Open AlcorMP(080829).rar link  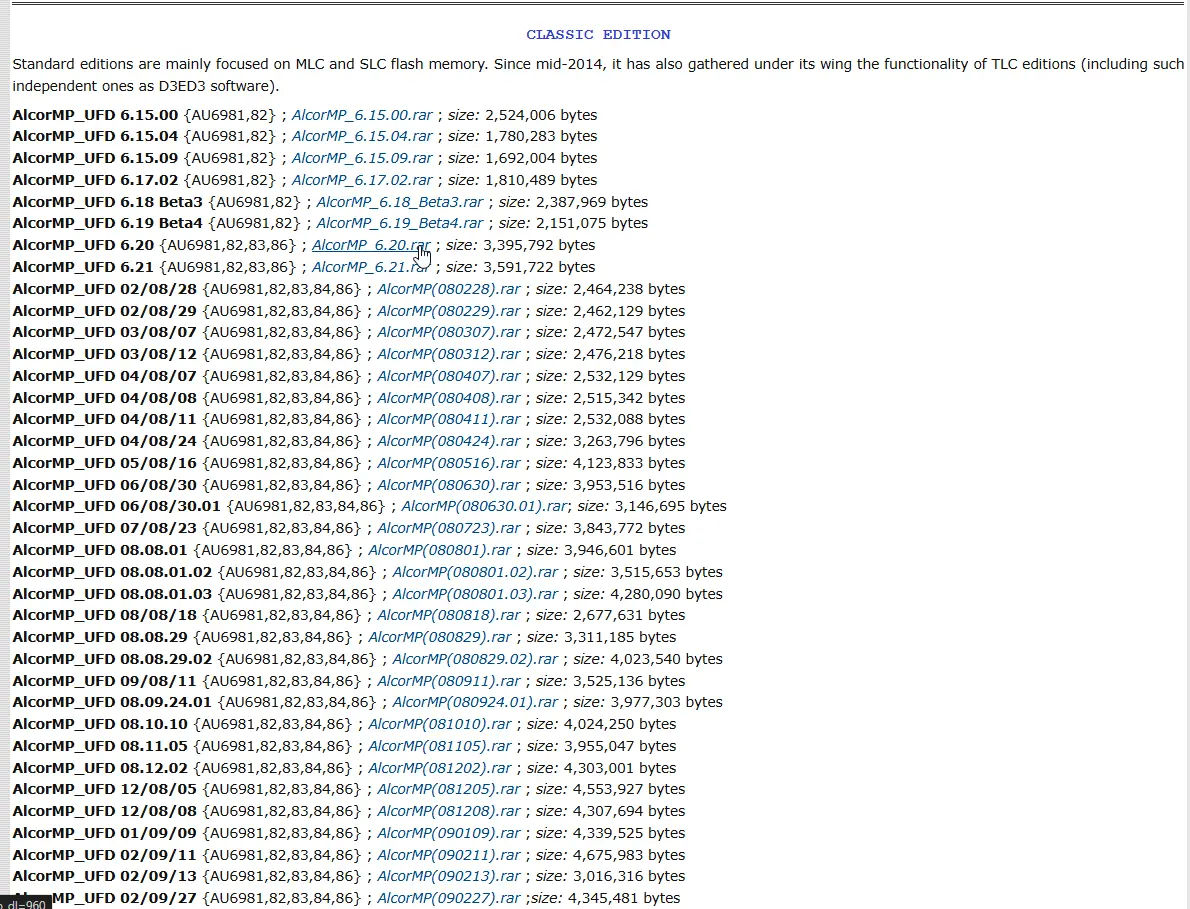[x=439, y=638]
